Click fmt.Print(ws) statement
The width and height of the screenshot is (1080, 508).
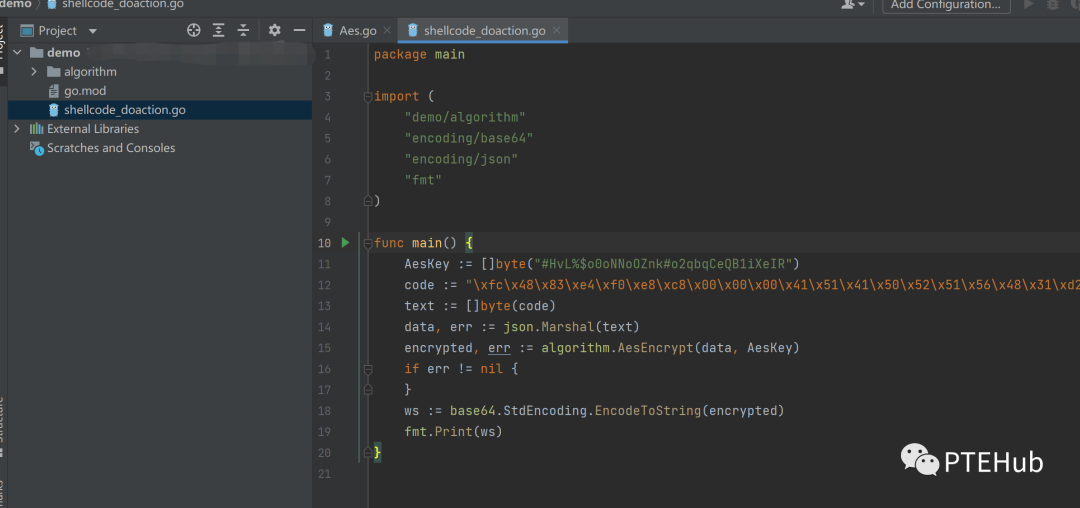point(454,432)
